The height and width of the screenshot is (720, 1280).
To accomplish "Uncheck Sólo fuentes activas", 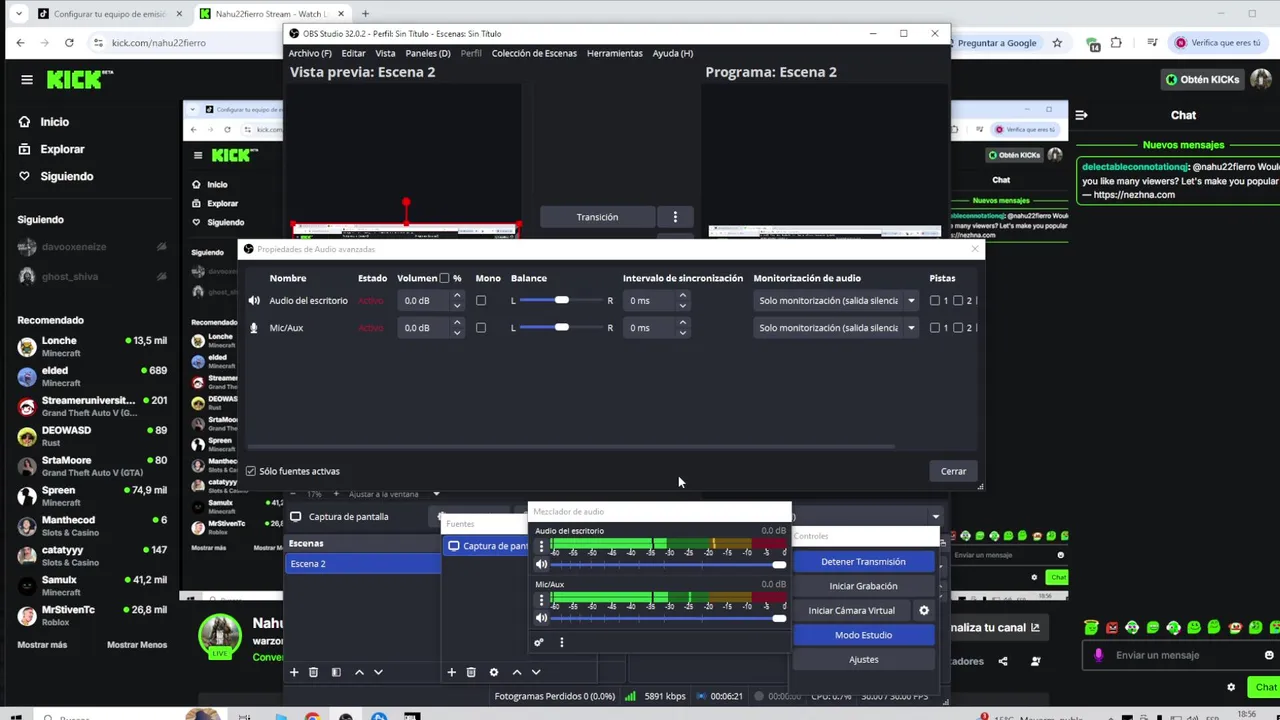I will [251, 471].
